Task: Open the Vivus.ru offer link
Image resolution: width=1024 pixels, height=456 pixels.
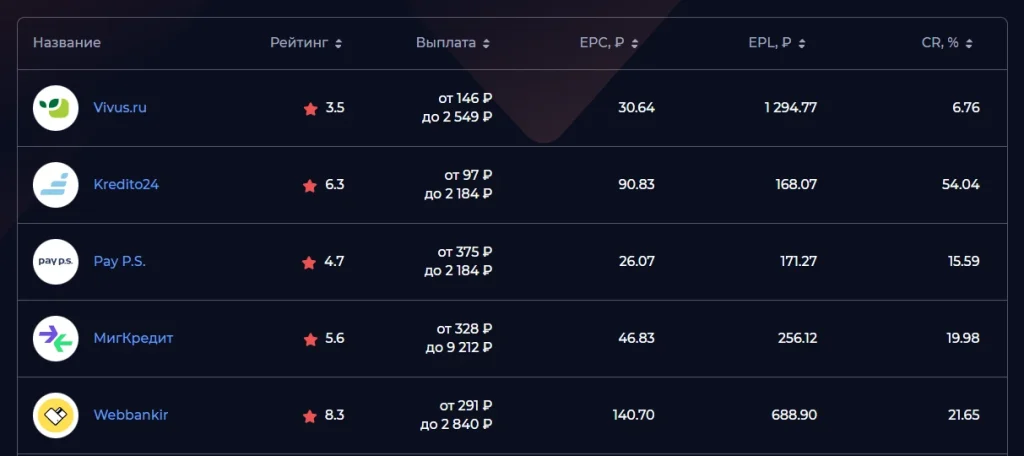Action: point(120,108)
